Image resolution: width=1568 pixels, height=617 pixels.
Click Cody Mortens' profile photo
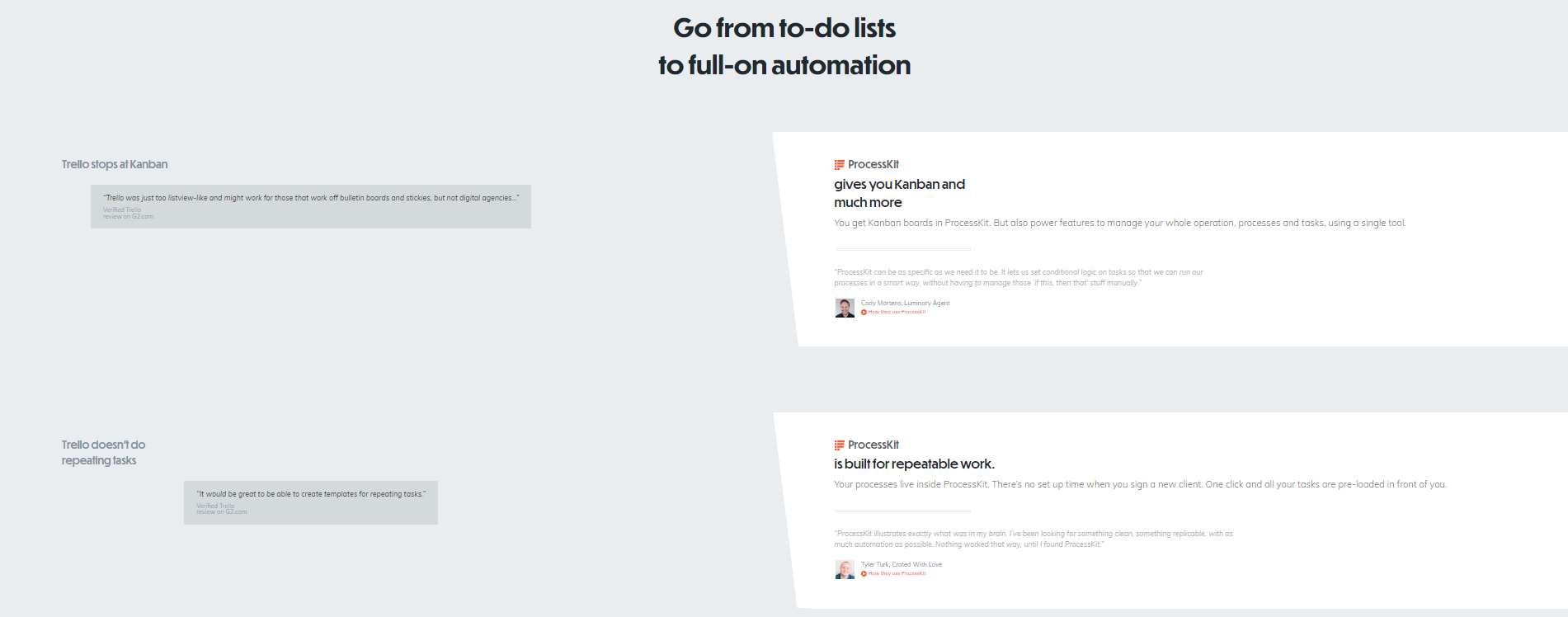coord(845,308)
